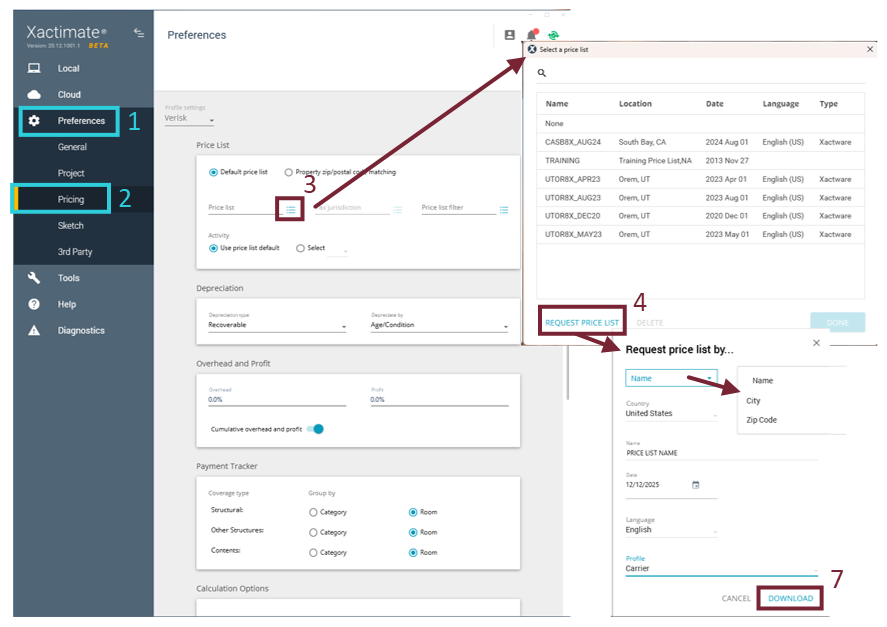This screenshot has width=887, height=627.
Task: Open the Price list picker icon
Action: (x=291, y=209)
